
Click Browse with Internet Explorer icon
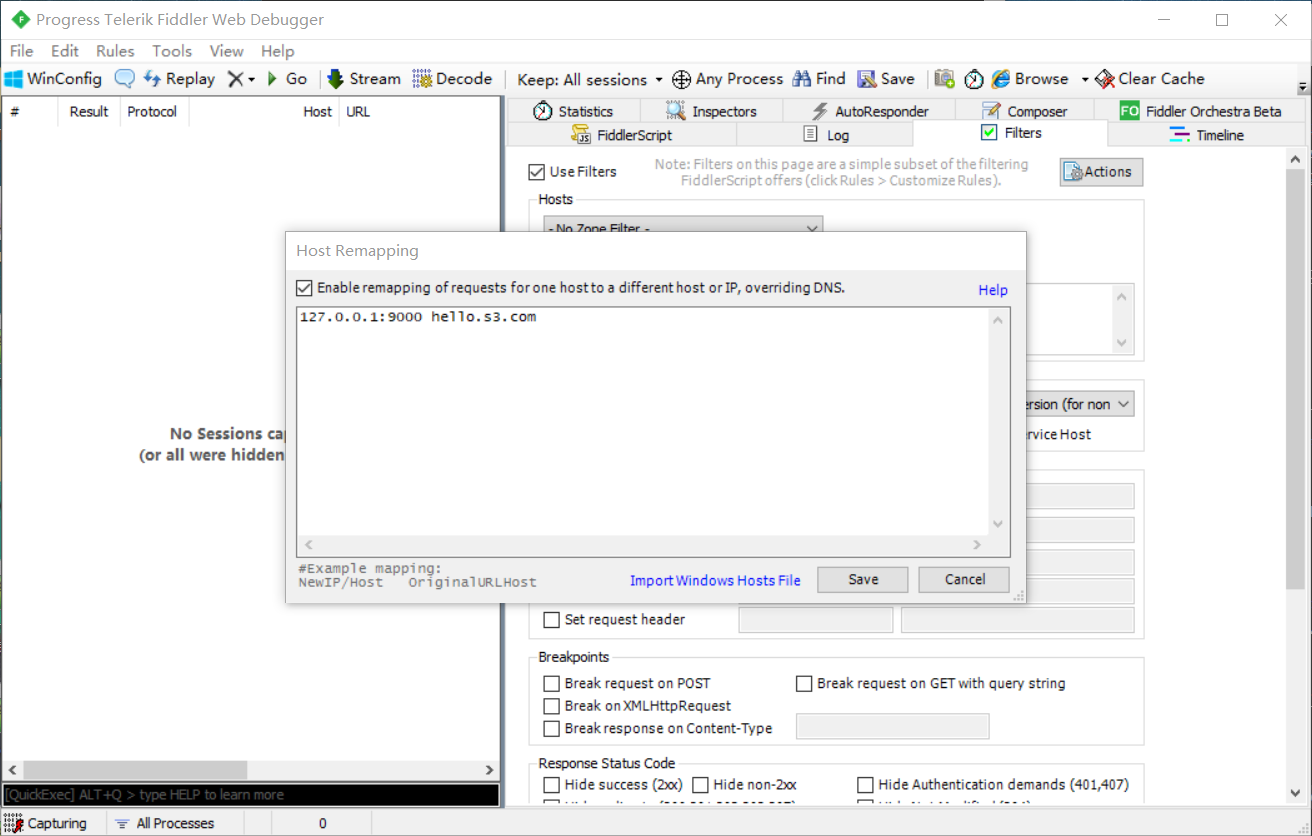pyautogui.click(x=1030, y=79)
